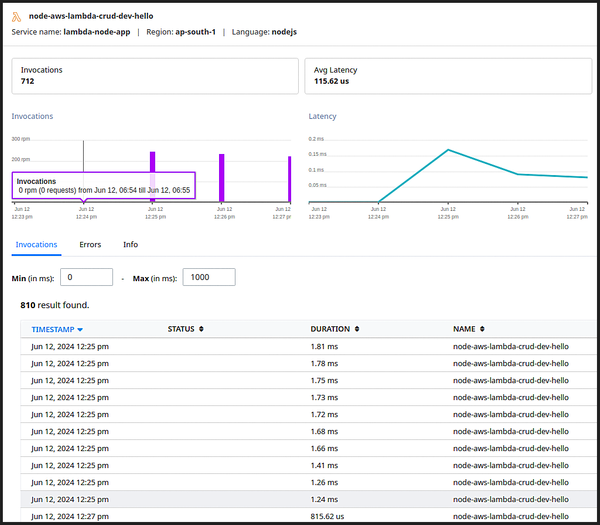Open the Info tab
Screen dimensions: 600x525
coord(130,244)
